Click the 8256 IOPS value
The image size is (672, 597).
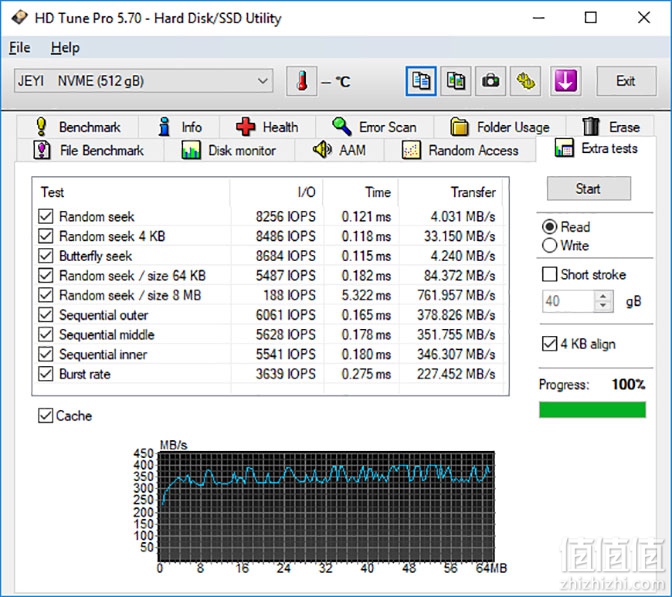click(286, 216)
